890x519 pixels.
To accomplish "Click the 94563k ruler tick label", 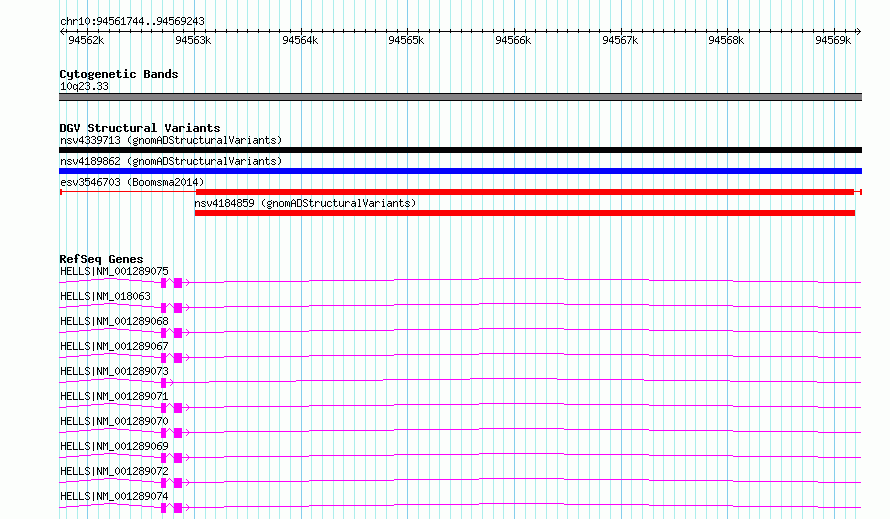I will pos(193,40).
